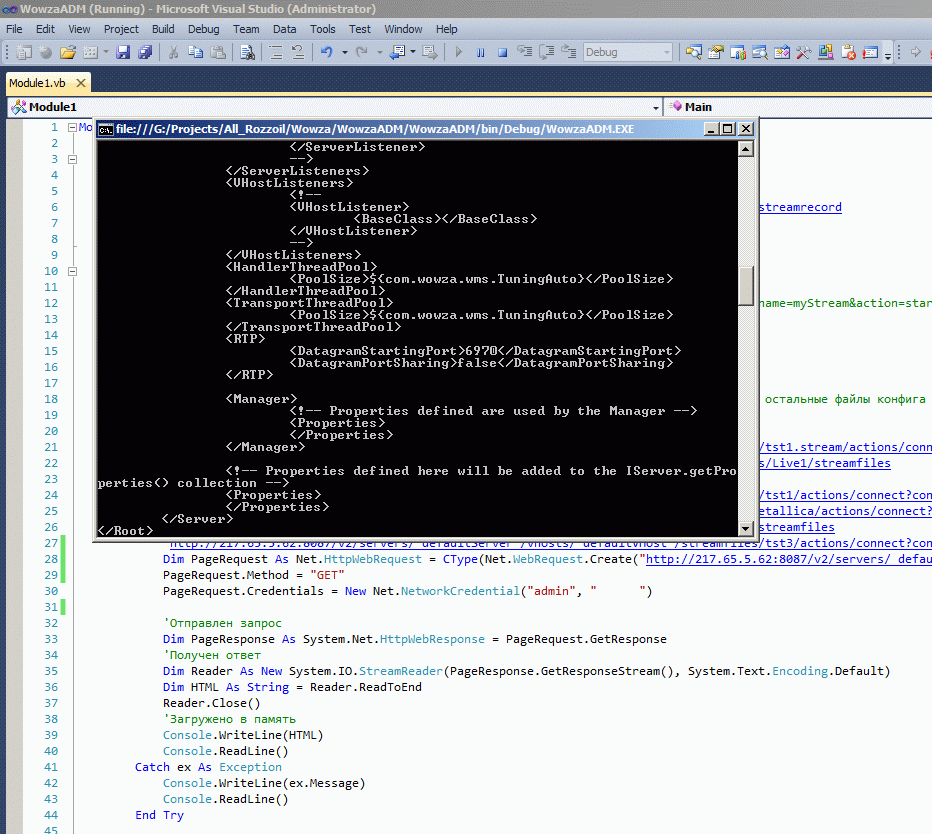Open the Edit menu

[x=45, y=29]
